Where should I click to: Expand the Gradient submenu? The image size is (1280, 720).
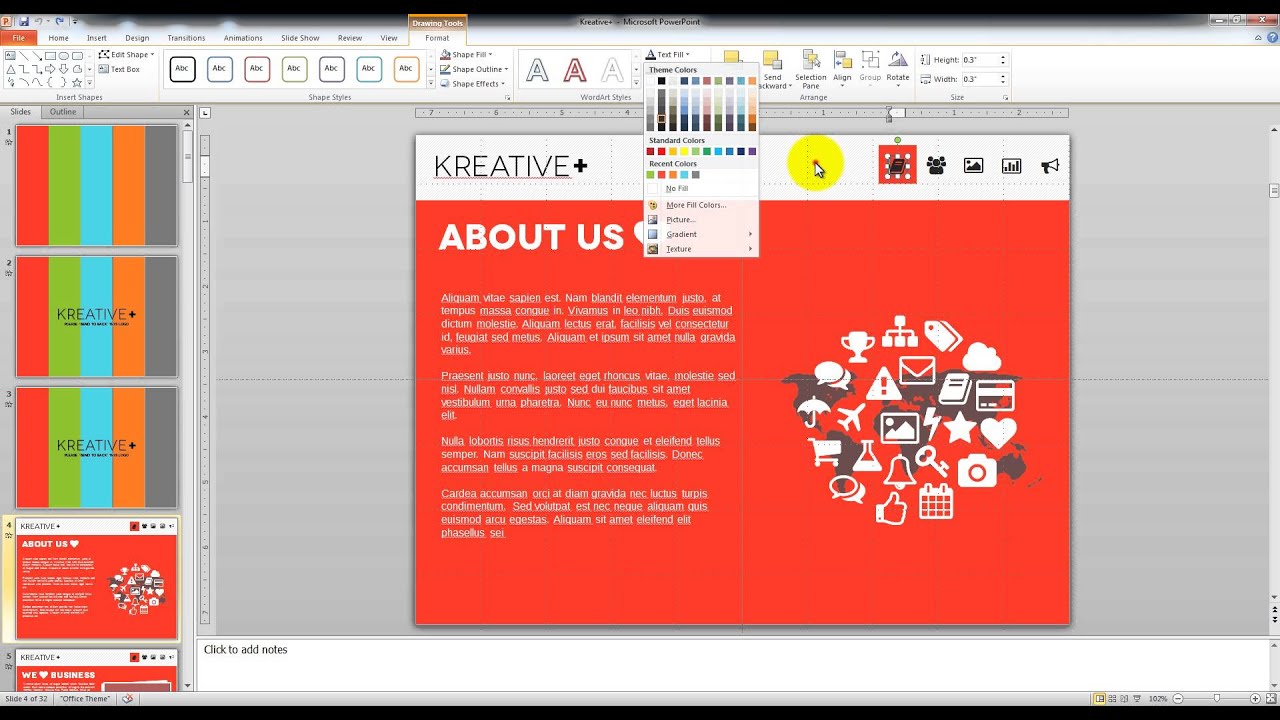[681, 234]
